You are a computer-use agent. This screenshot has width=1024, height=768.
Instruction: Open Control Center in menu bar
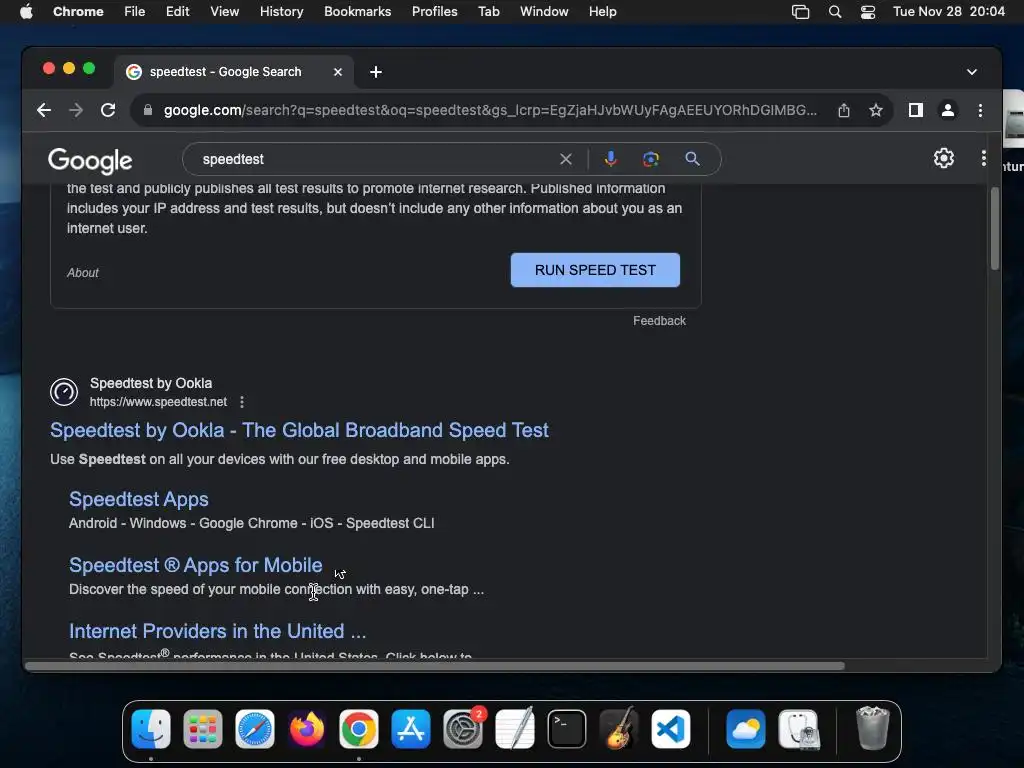pos(868,12)
